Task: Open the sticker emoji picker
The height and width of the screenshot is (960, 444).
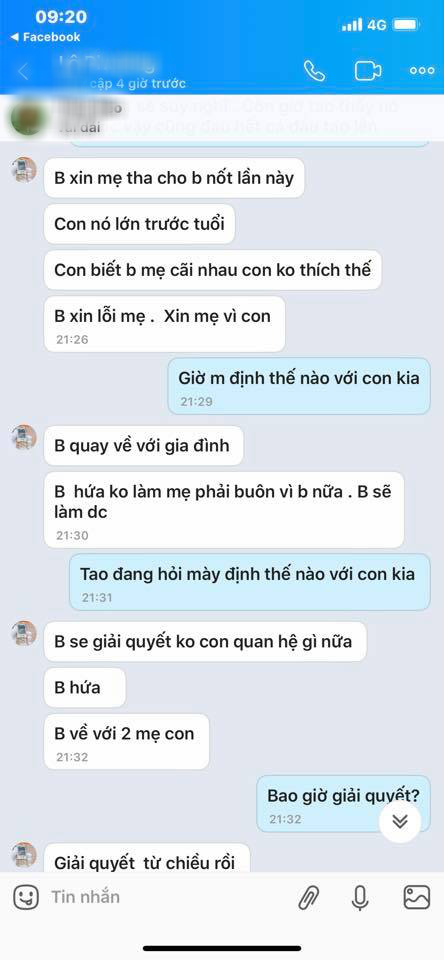Action: (26, 897)
